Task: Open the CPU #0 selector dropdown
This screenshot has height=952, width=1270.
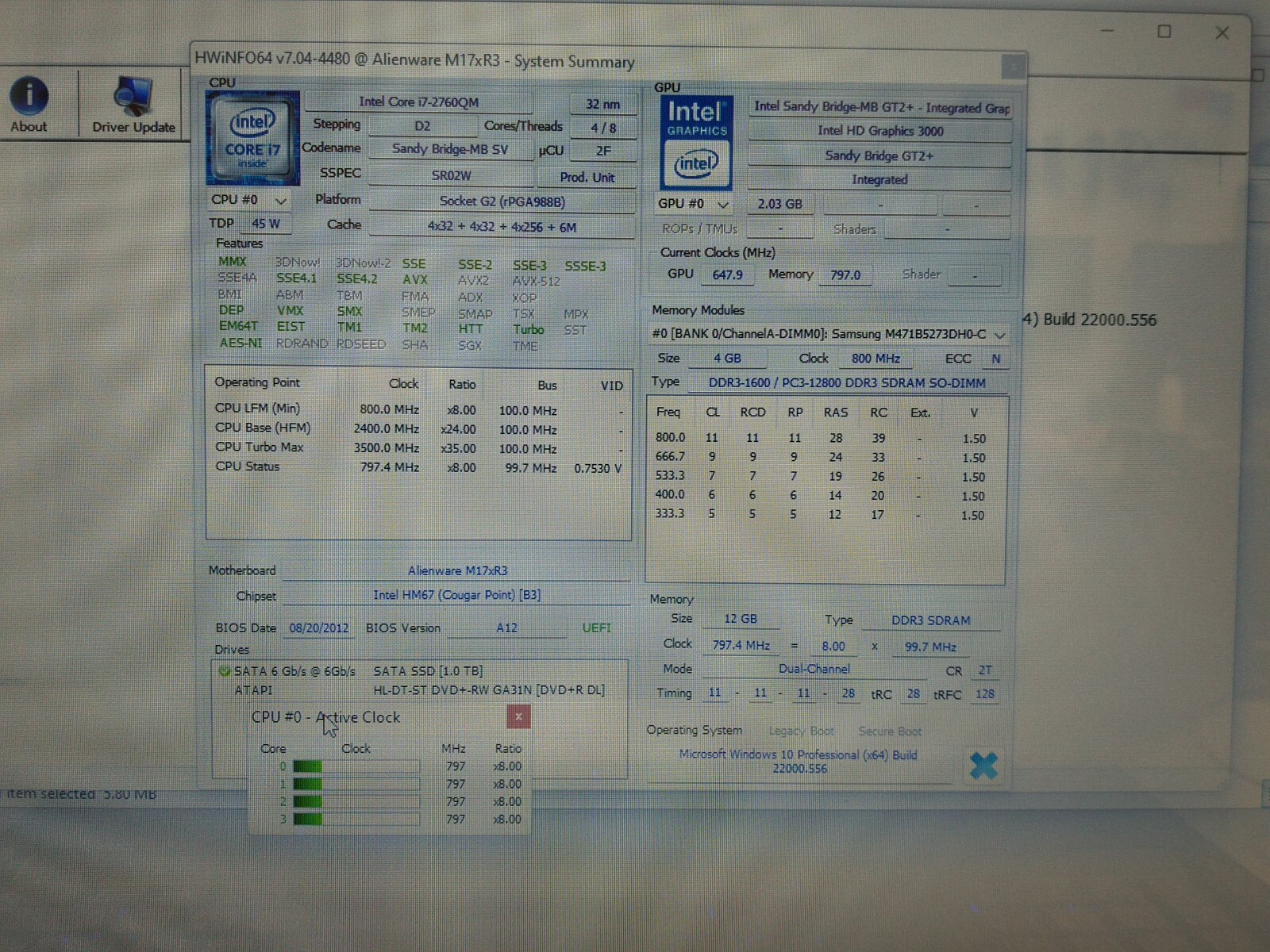Action: pyautogui.click(x=248, y=200)
